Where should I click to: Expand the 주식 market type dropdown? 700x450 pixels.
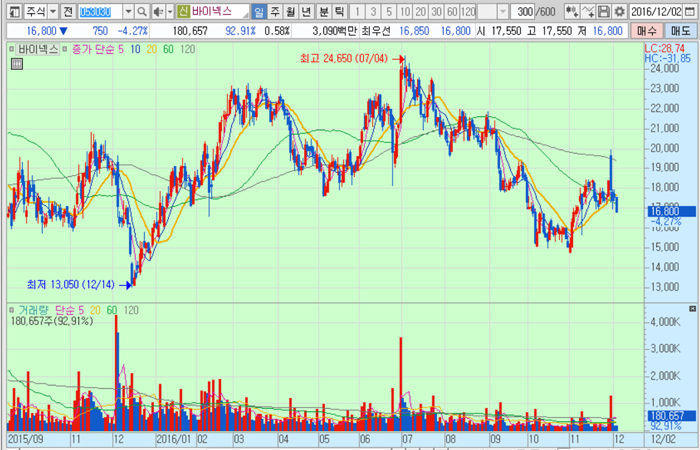tap(52, 11)
